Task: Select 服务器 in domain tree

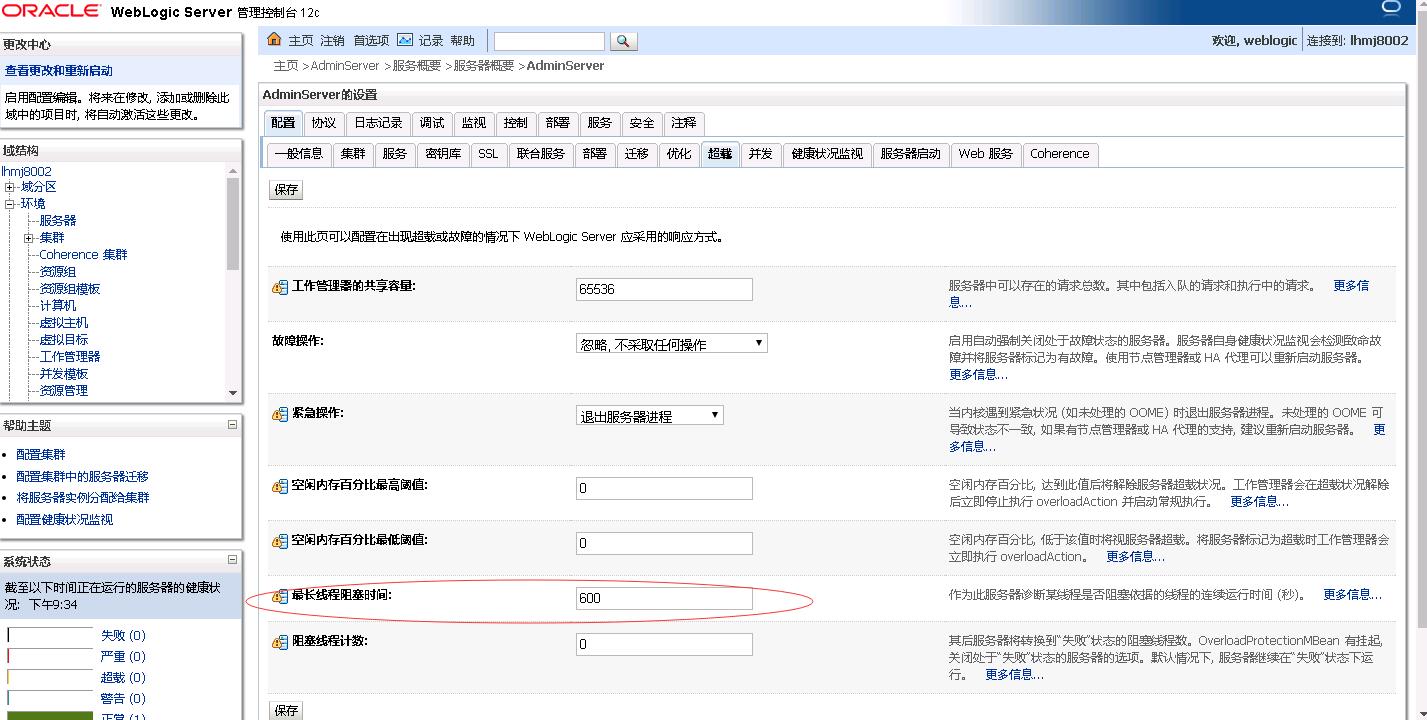Action: (58, 221)
